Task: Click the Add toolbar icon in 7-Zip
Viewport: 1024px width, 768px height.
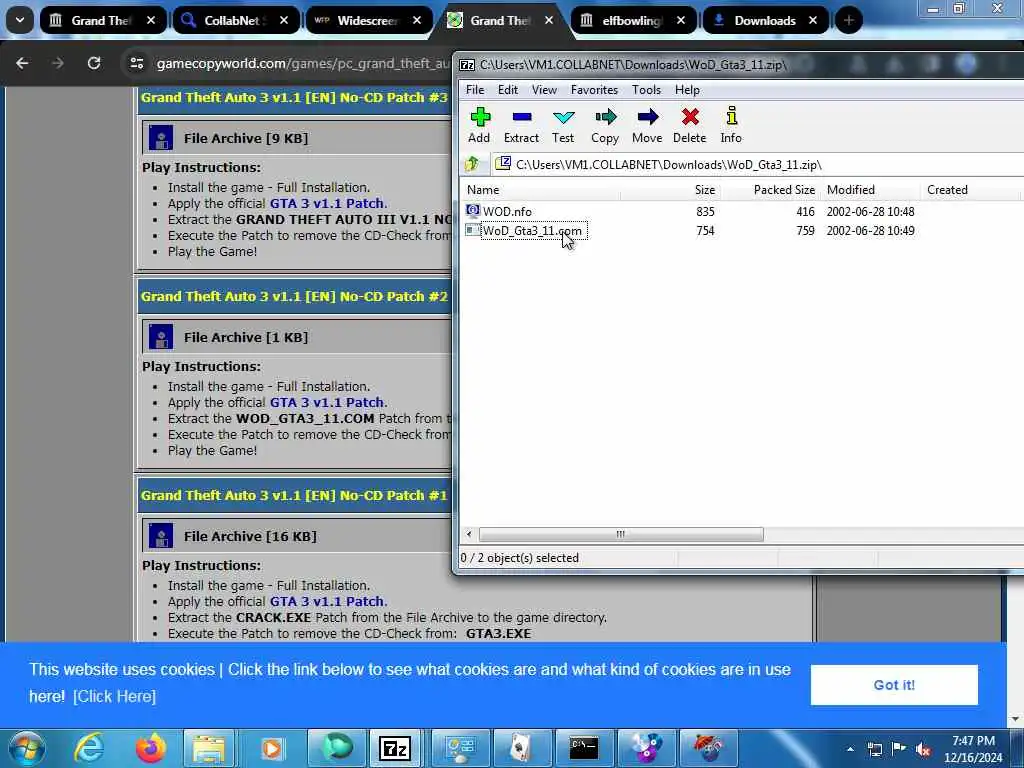Action: (479, 125)
